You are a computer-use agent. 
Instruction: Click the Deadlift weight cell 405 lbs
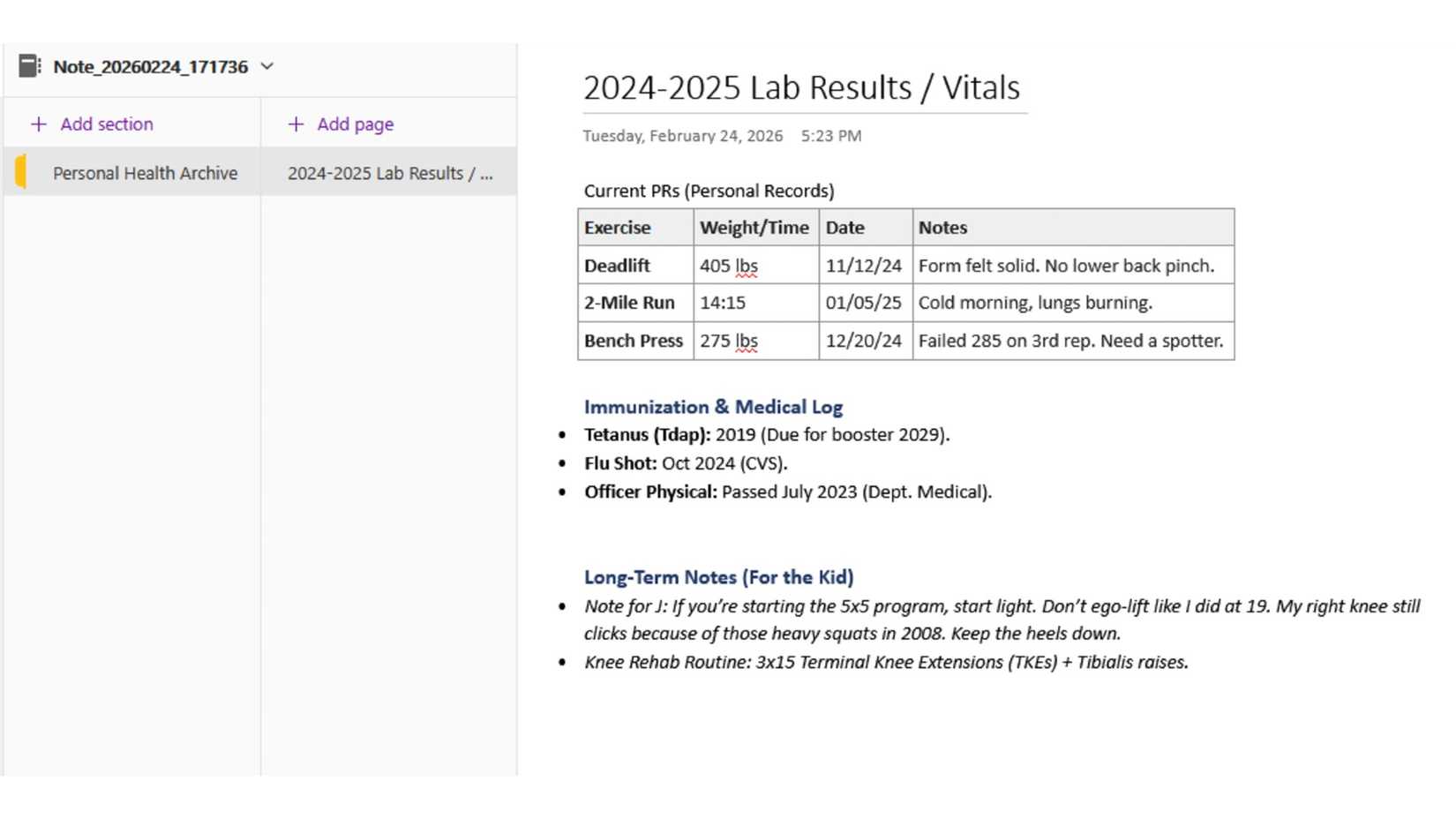(729, 266)
